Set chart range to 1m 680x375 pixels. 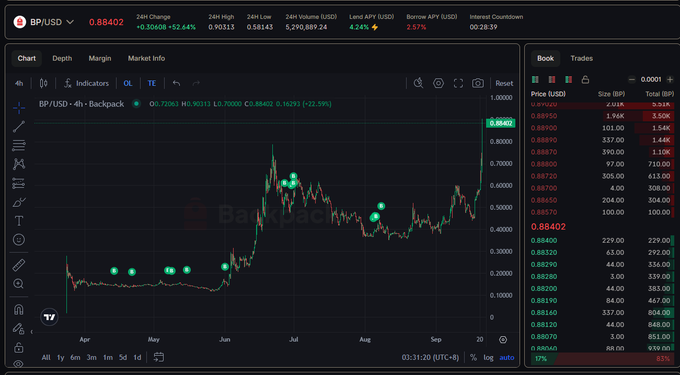point(108,358)
